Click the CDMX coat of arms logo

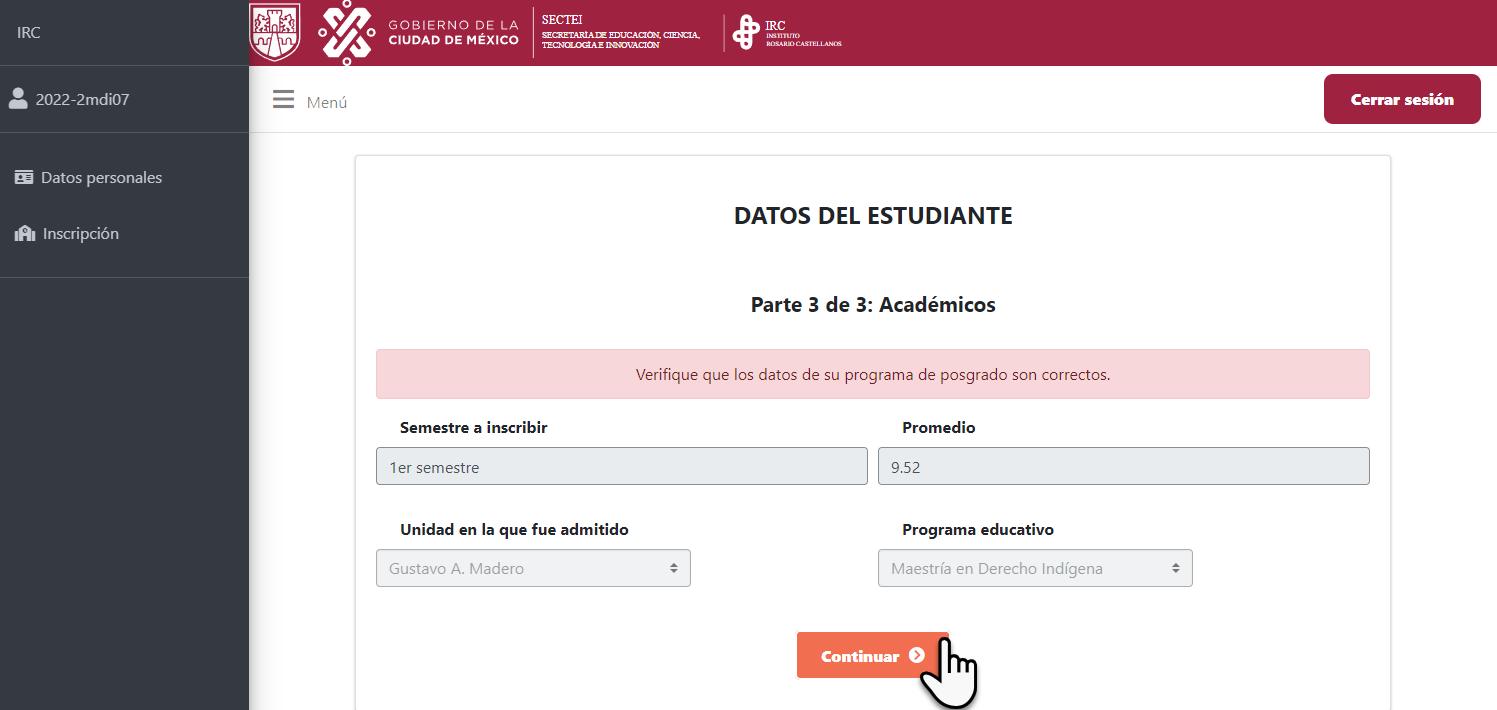click(x=274, y=32)
